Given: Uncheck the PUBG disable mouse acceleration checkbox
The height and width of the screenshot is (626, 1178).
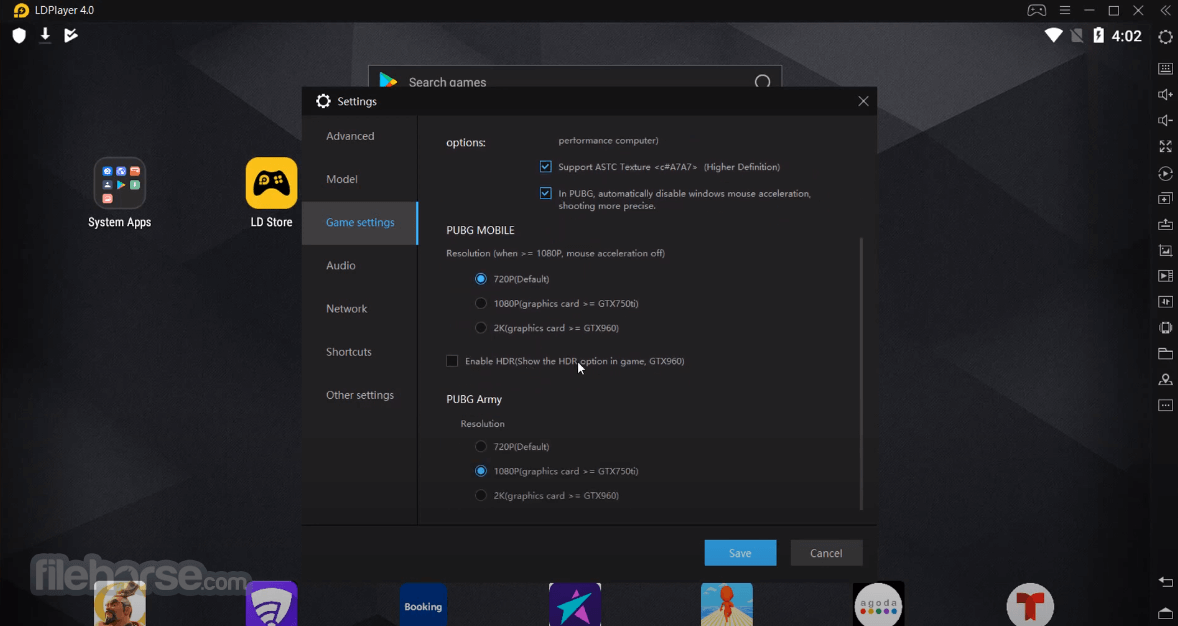Looking at the screenshot, I should coord(545,193).
